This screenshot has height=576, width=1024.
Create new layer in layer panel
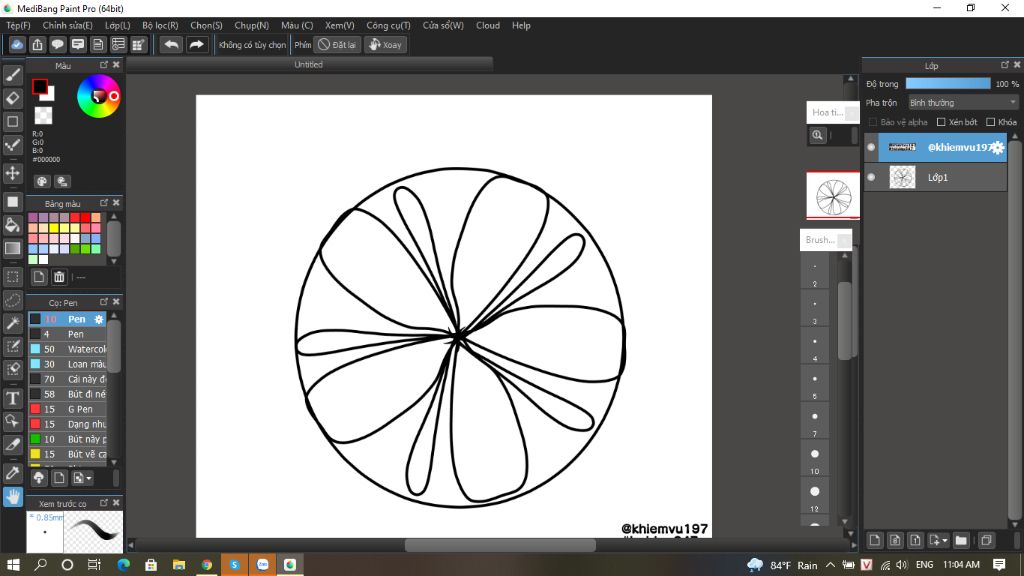(874, 540)
